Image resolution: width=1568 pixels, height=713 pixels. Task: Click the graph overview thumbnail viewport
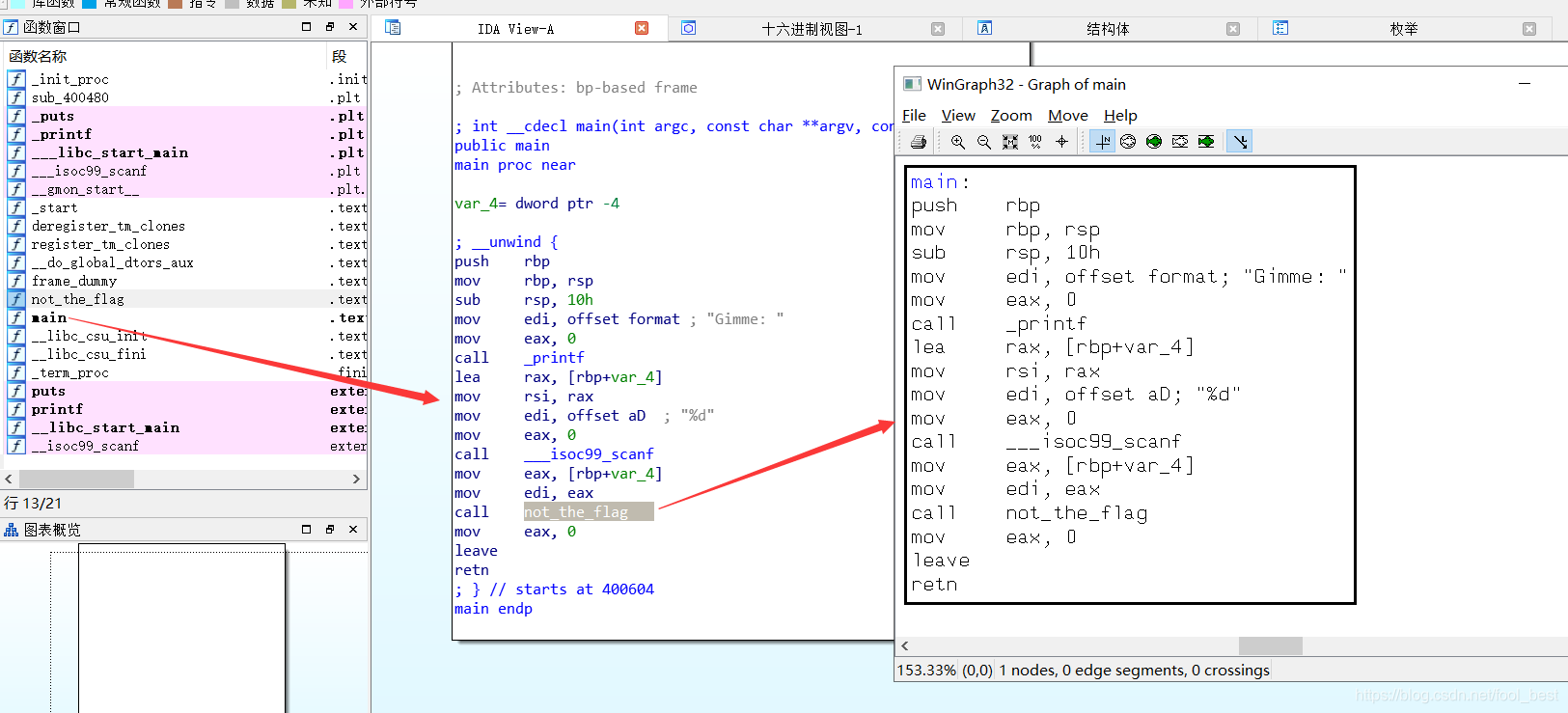point(181,628)
